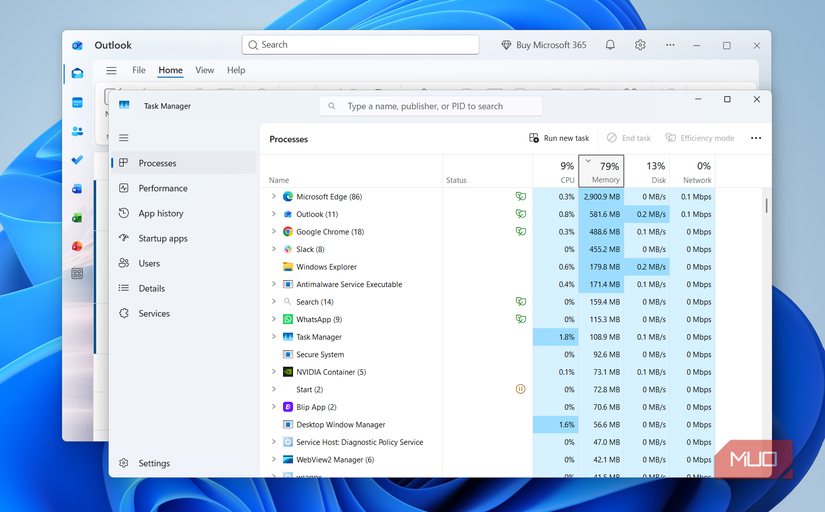Open More apps grid in Outlook sidebar
This screenshot has width=825, height=512.
(77, 274)
